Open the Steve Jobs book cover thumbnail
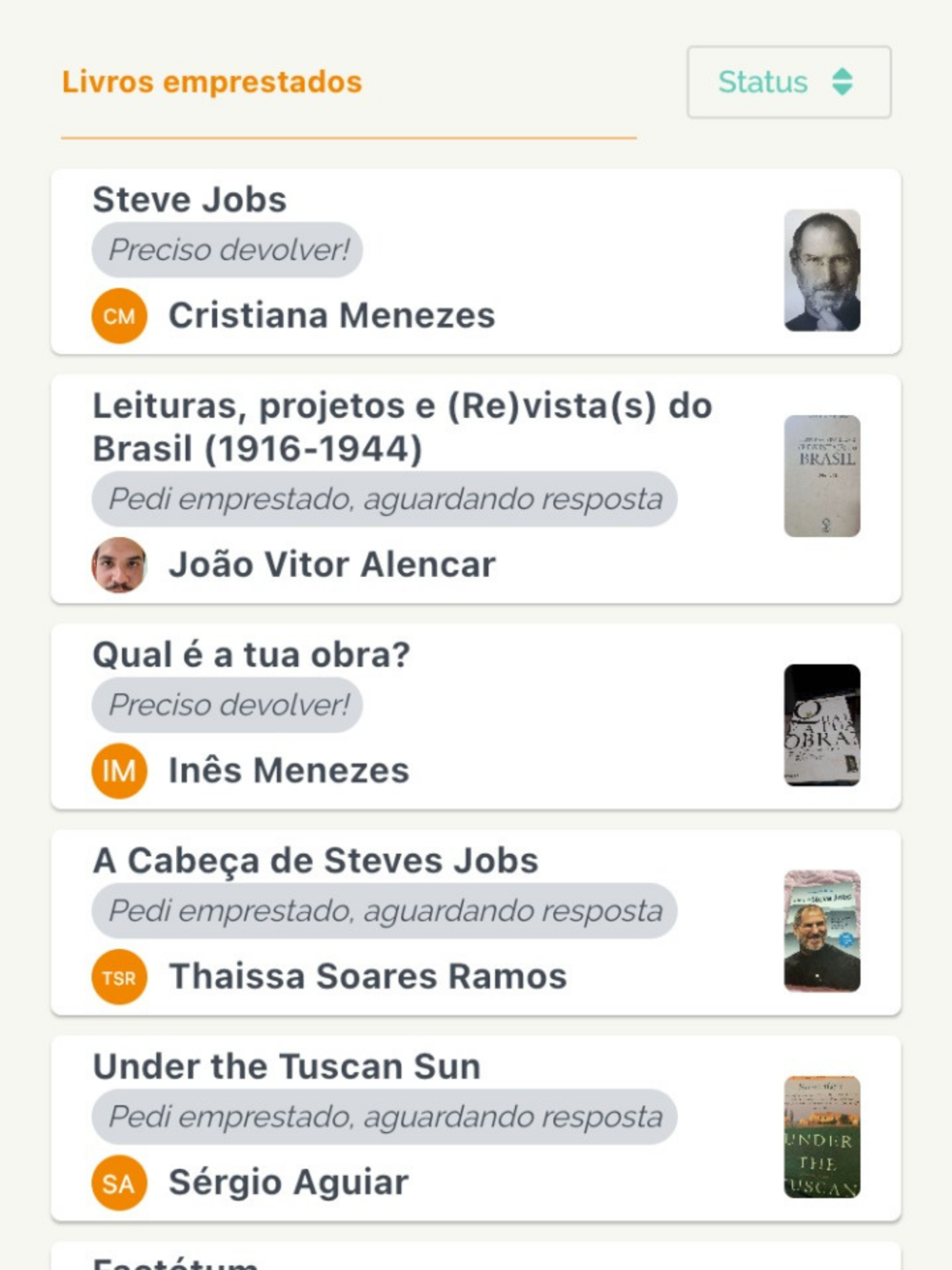Viewport: 952px width, 1270px height. 822,270
